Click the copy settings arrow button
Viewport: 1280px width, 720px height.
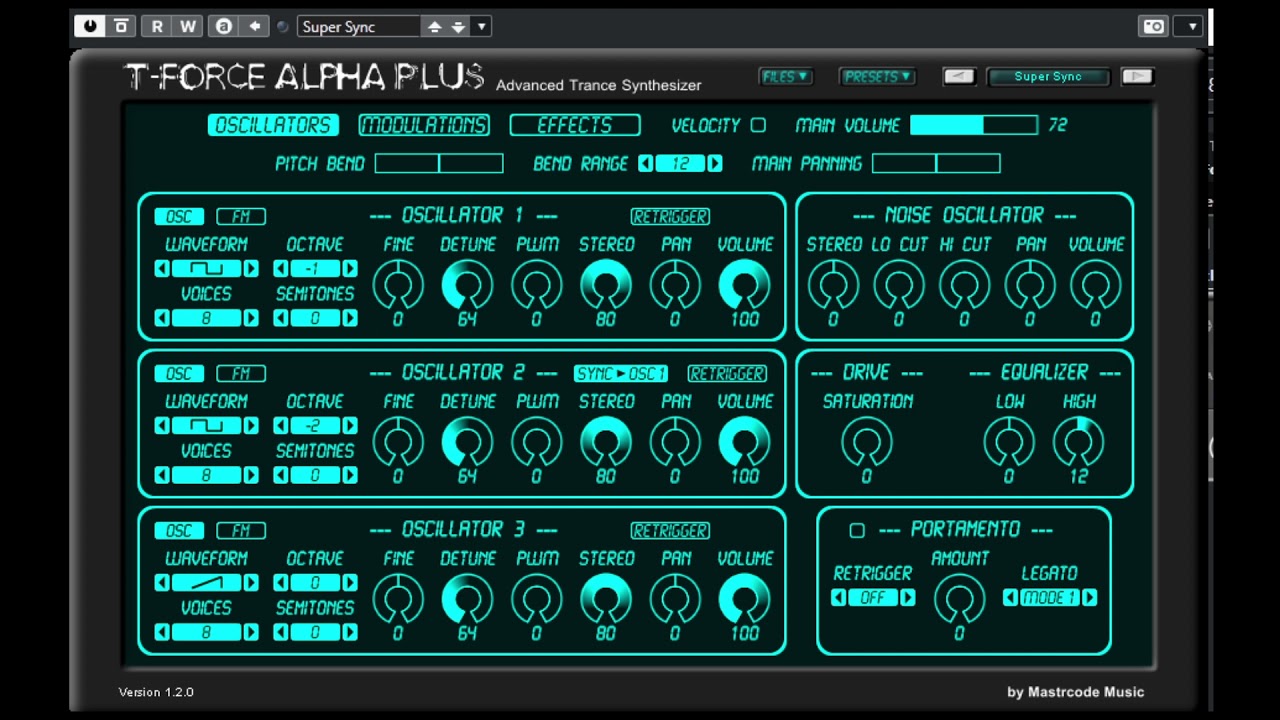(x=254, y=27)
